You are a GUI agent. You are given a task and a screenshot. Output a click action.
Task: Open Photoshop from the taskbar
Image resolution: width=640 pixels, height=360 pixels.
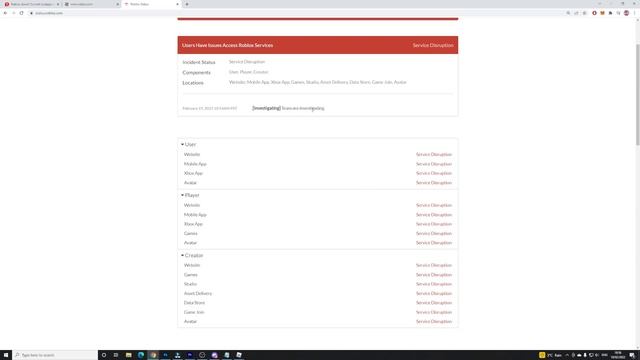pos(165,355)
